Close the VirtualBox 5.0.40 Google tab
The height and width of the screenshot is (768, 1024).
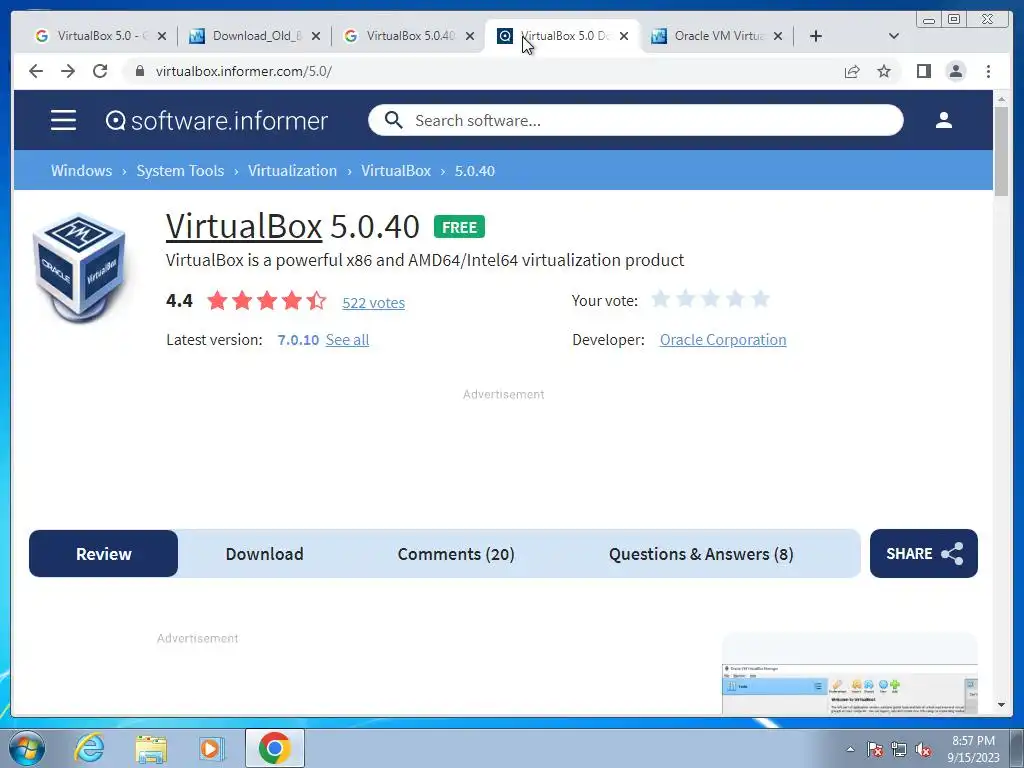(x=470, y=36)
